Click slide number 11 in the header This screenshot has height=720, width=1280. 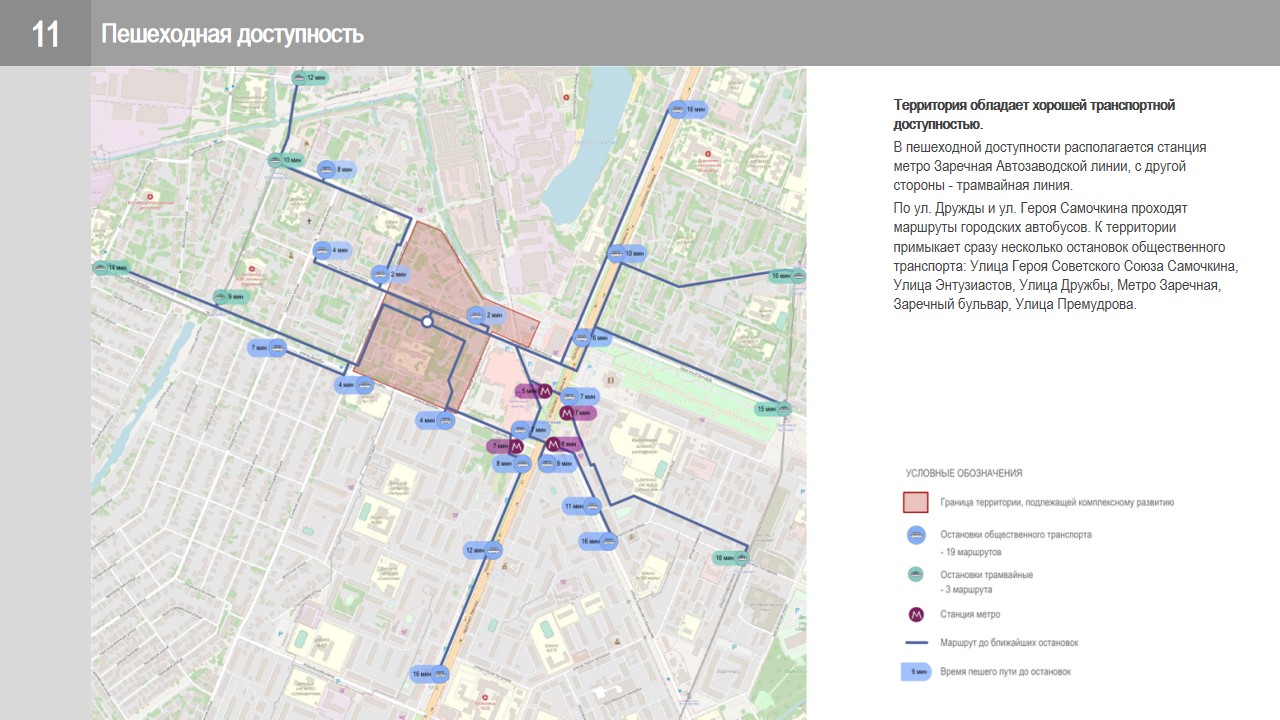point(46,35)
